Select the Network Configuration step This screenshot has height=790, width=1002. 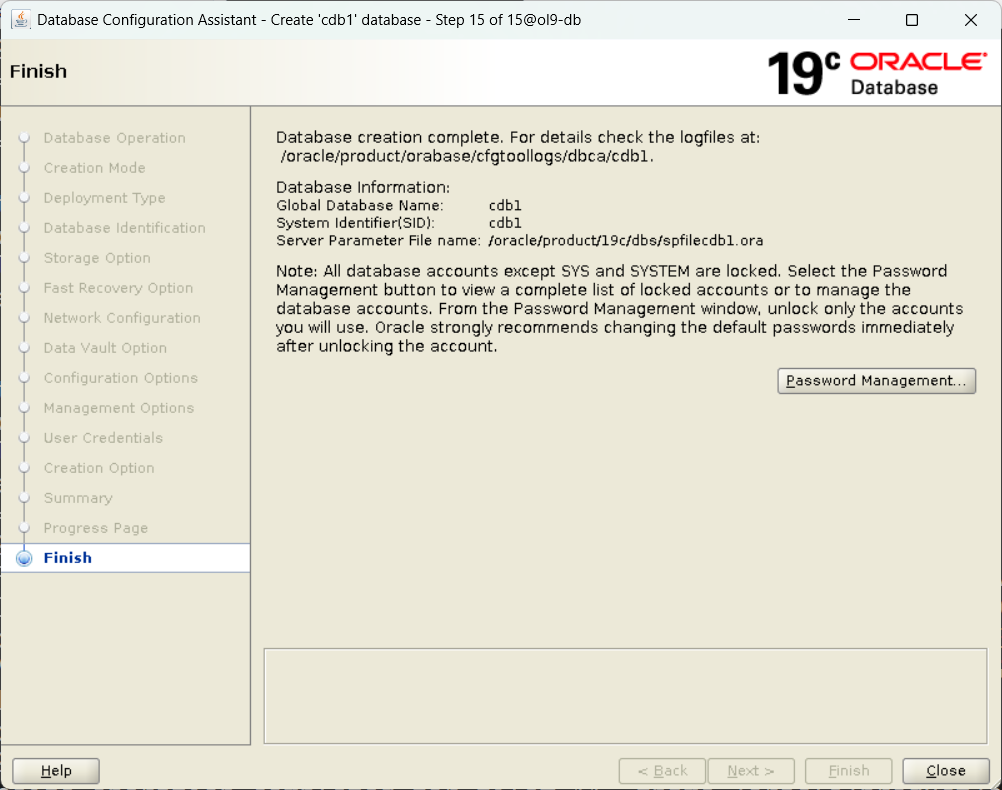click(x=122, y=318)
